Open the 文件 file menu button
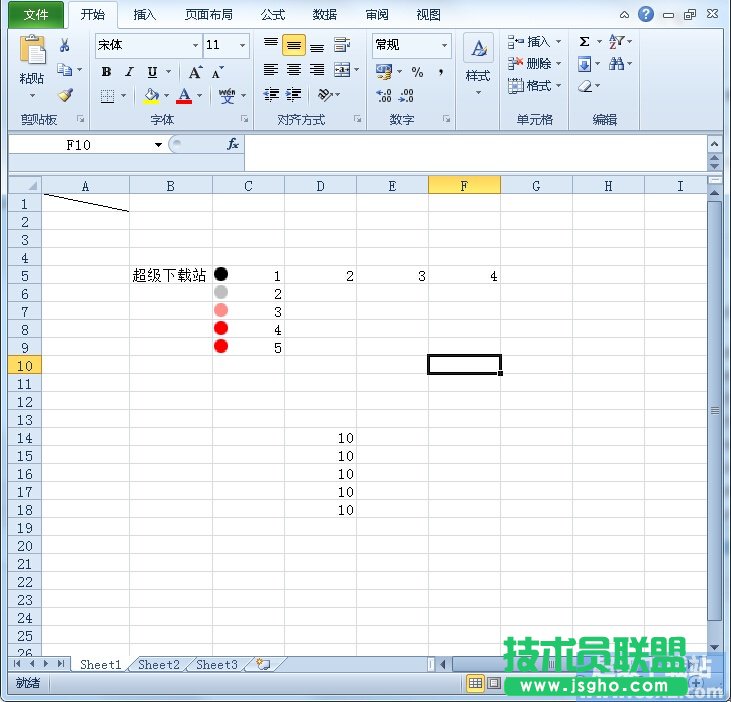Image resolution: width=731 pixels, height=702 pixels. pyautogui.click(x=36, y=15)
